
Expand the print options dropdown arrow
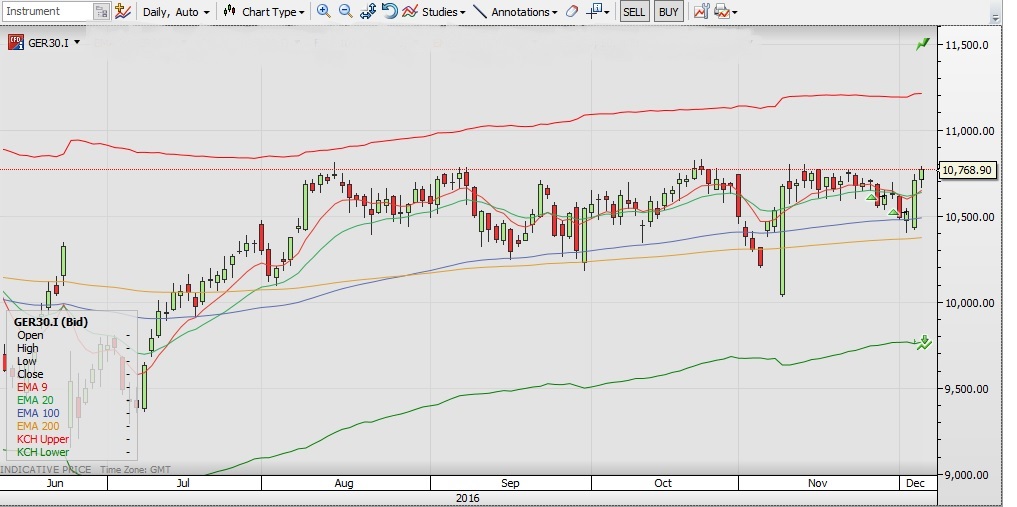pyautogui.click(x=734, y=12)
